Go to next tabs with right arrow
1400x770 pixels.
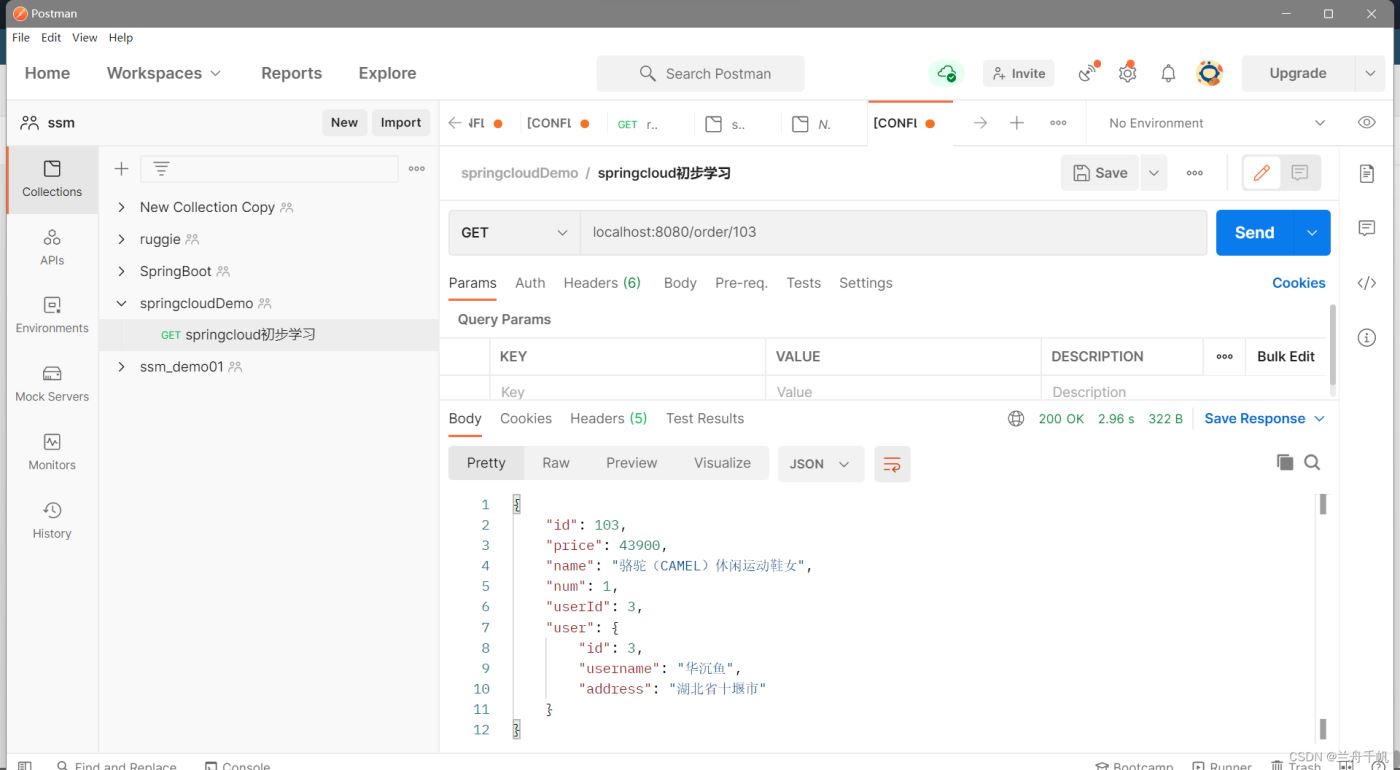pyautogui.click(x=980, y=123)
